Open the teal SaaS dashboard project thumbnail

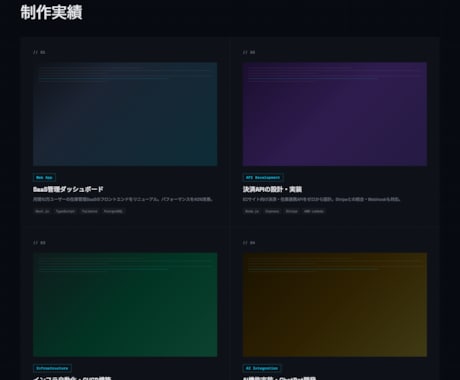click(125, 114)
